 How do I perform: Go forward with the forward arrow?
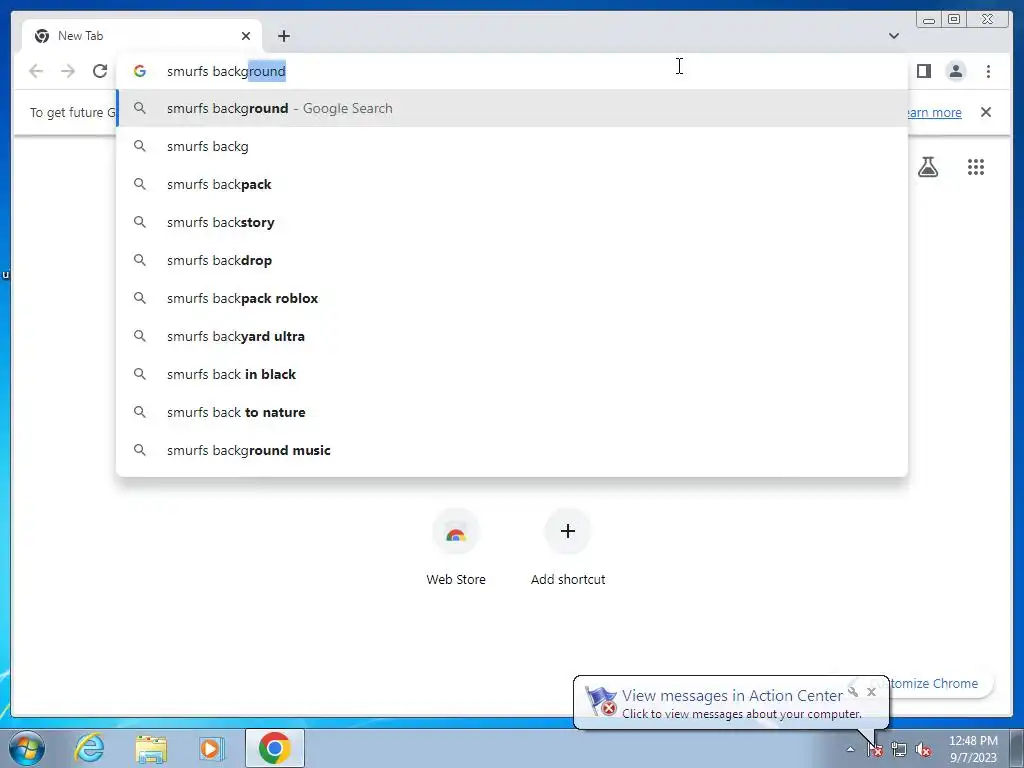tap(68, 71)
